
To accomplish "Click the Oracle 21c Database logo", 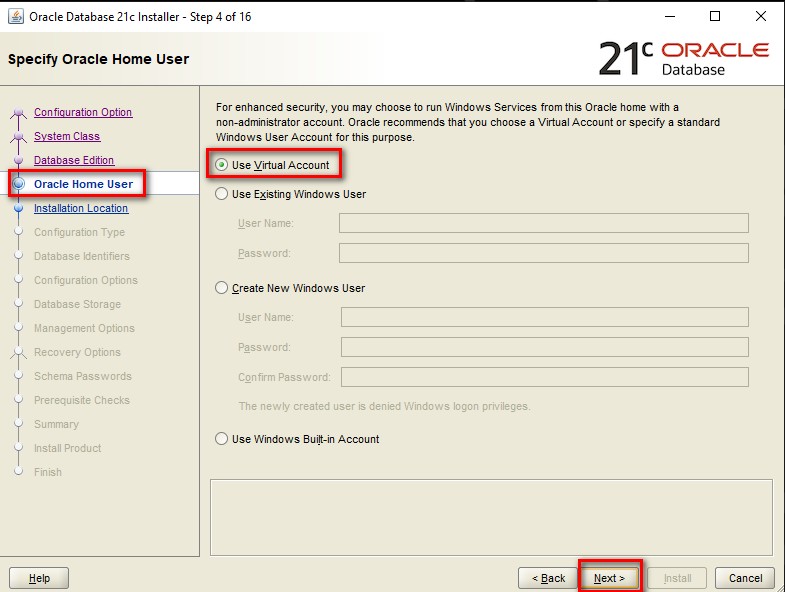I will point(683,59).
